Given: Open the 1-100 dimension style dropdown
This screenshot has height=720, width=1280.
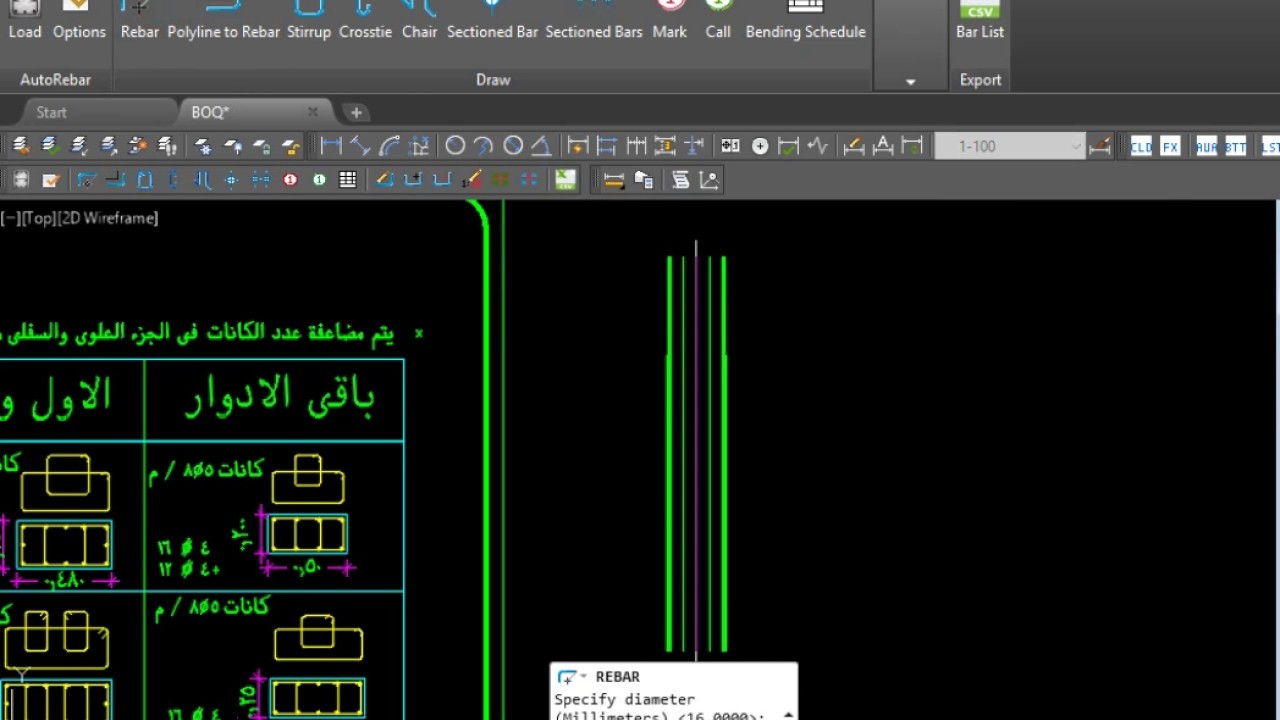Looking at the screenshot, I should [x=1009, y=146].
